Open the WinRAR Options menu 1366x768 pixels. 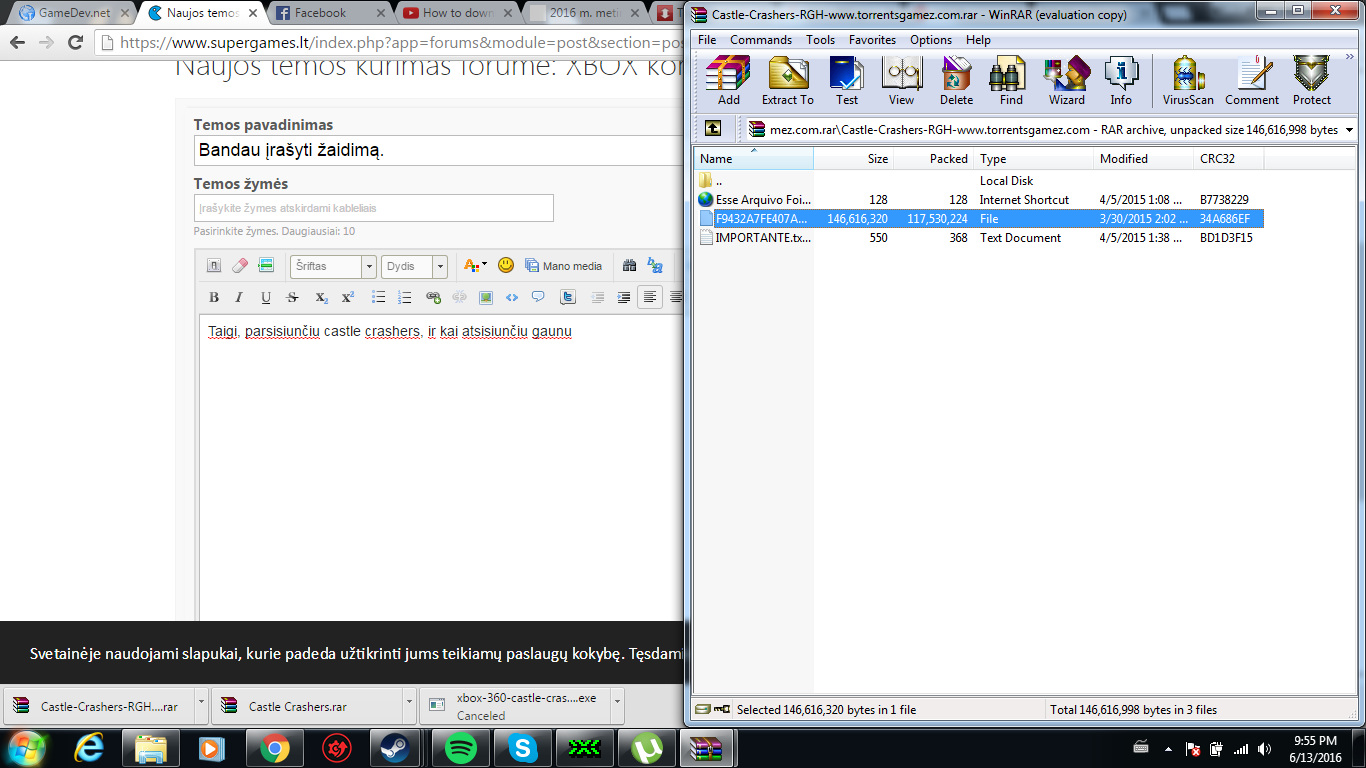(x=931, y=40)
